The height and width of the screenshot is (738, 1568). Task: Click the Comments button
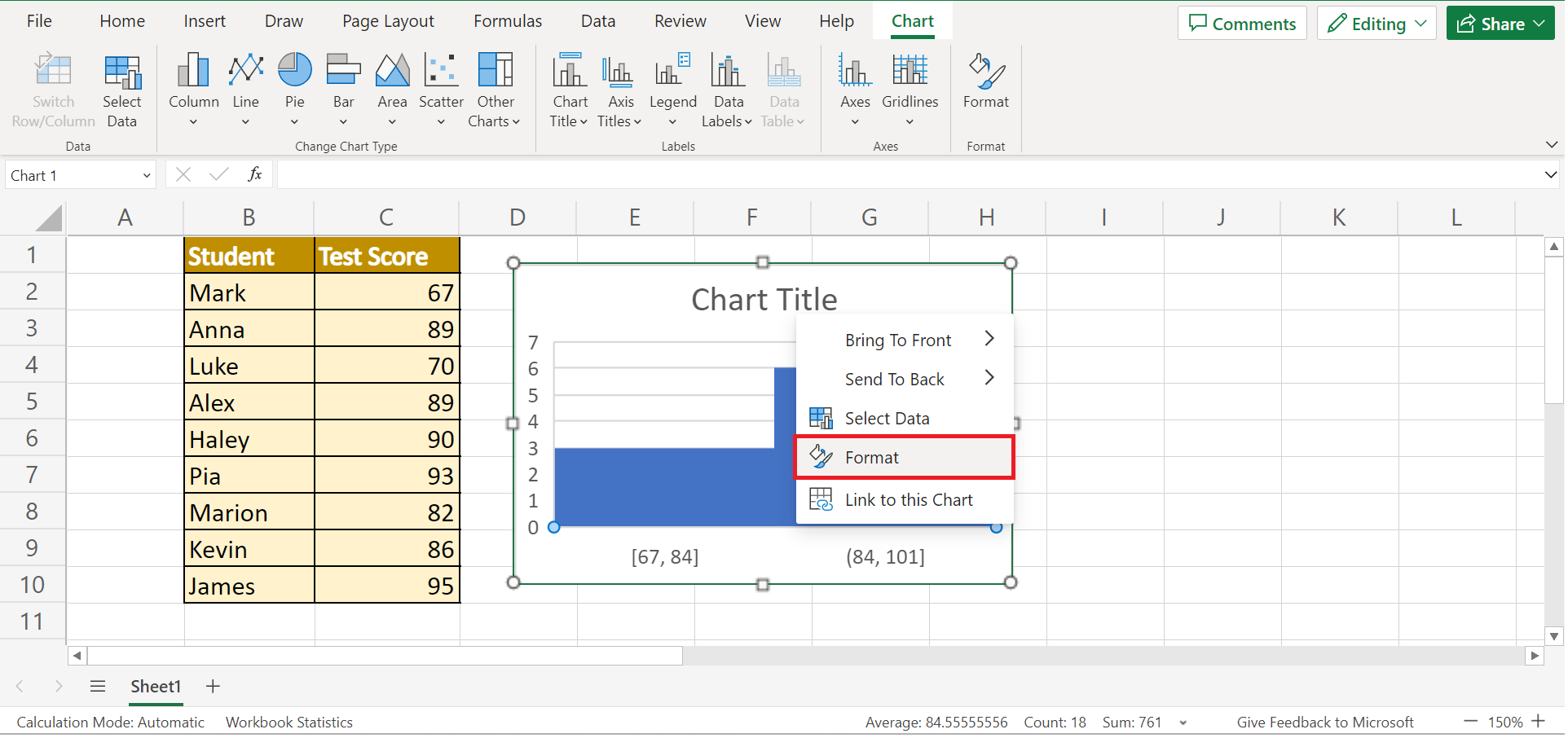[1241, 24]
